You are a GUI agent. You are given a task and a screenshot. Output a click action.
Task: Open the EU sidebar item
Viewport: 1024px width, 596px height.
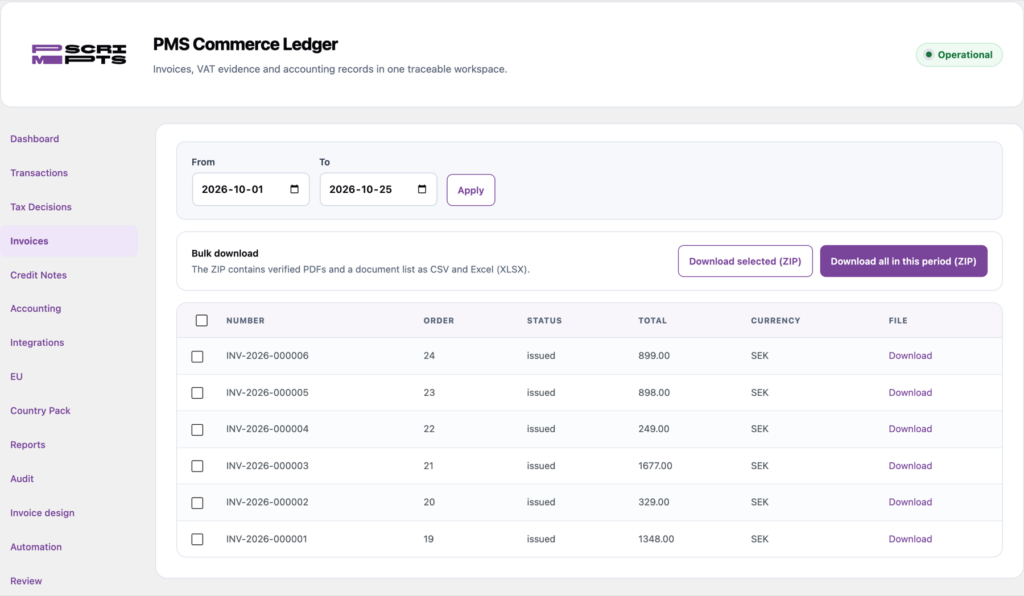16,377
